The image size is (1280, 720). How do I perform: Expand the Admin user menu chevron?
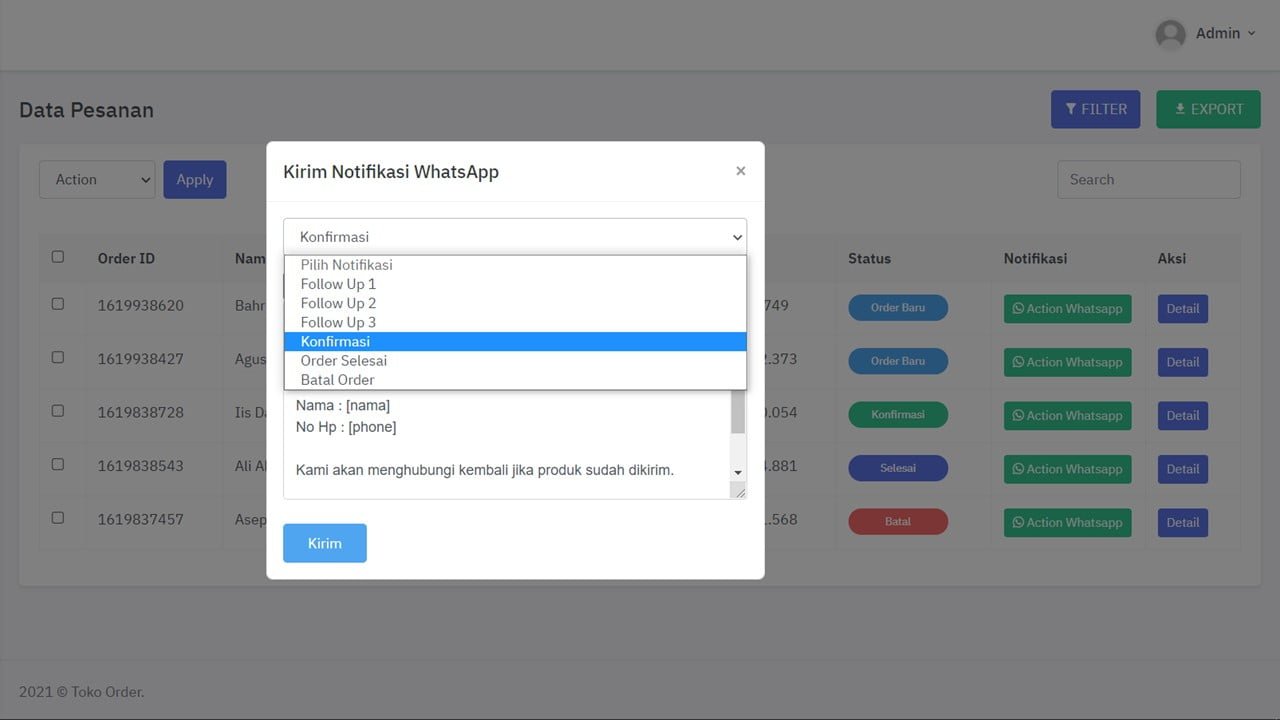coord(1251,34)
